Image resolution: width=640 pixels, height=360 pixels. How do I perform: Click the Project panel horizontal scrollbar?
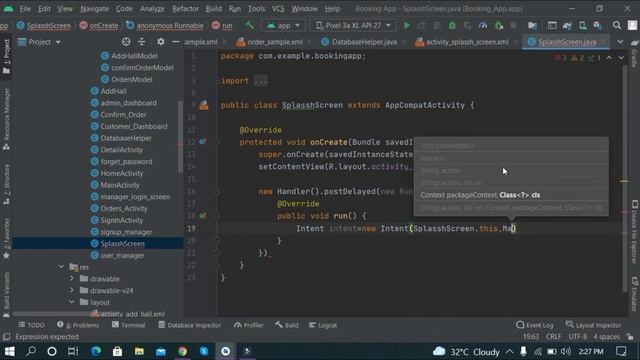click(53, 314)
